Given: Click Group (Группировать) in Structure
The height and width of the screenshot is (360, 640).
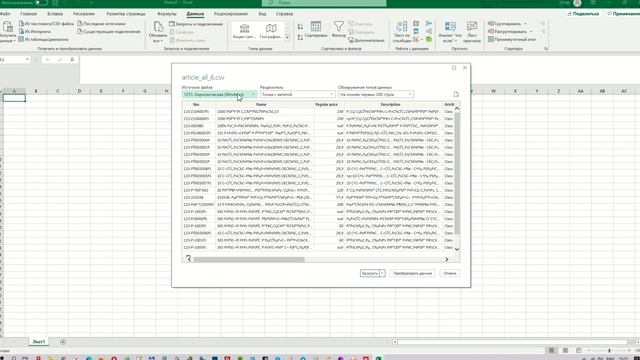Looking at the screenshot, I should click(507, 24).
